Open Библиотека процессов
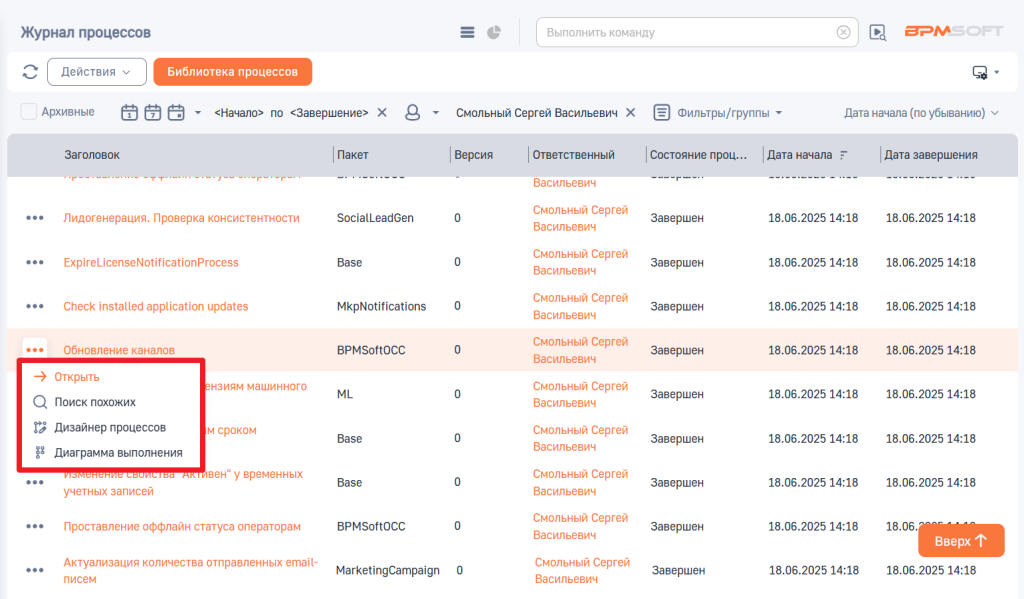The width and height of the screenshot is (1024, 599). (232, 72)
